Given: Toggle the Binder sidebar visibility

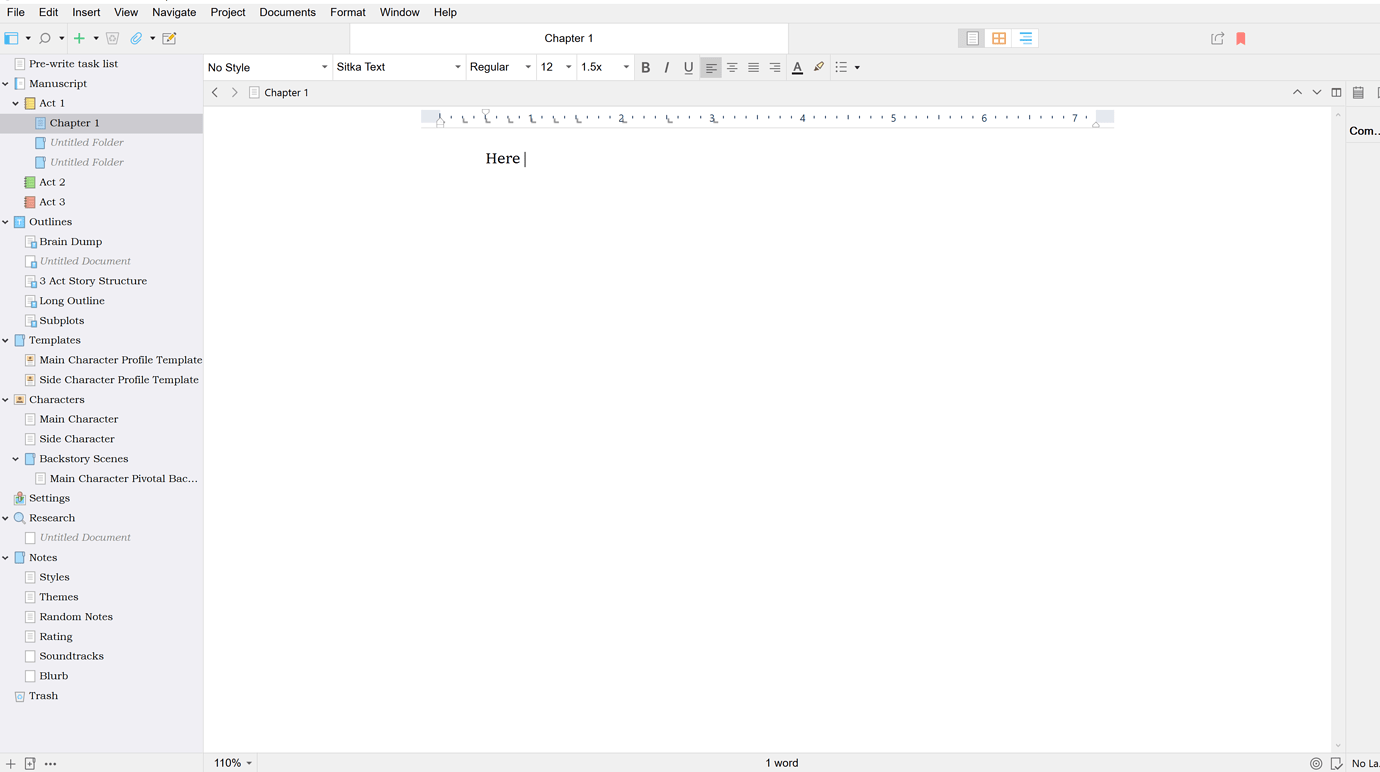Looking at the screenshot, I should coord(11,37).
